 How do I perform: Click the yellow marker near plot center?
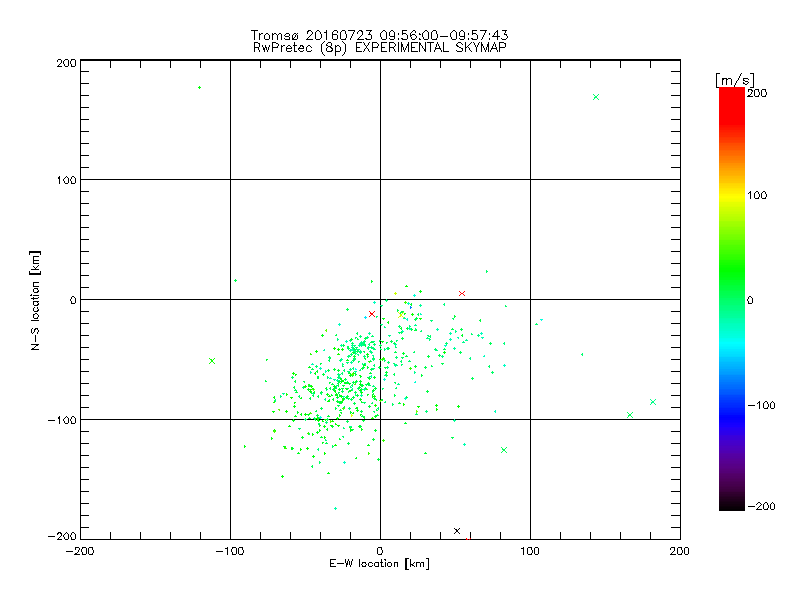point(401,314)
